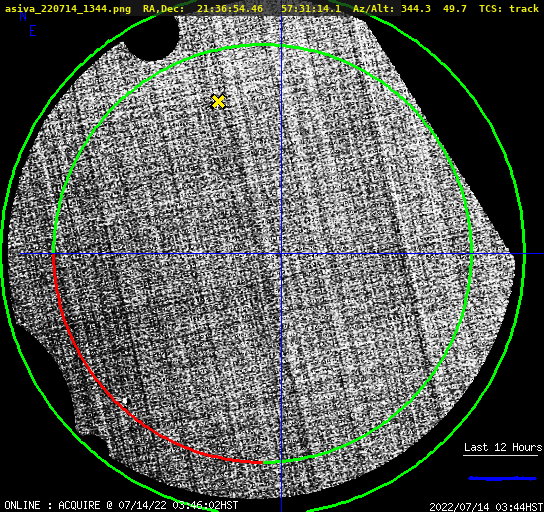The image size is (544, 512).
Task: Click the white bright dot near red arc
Action: click(125, 401)
